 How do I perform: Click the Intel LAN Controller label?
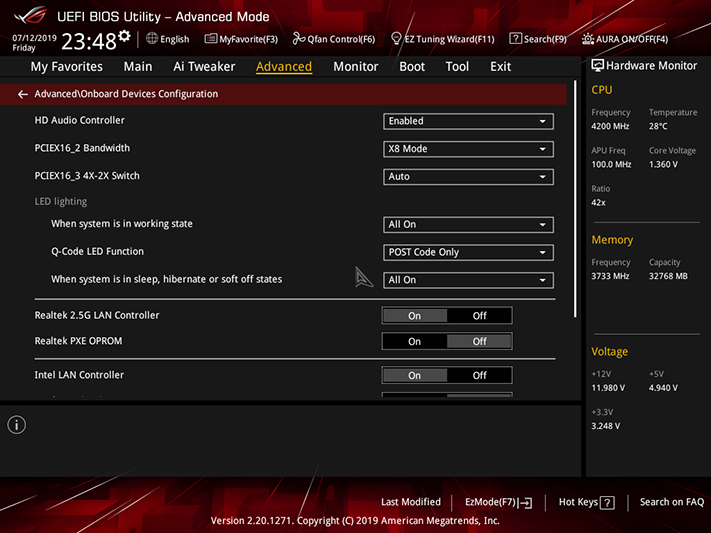coord(79,375)
